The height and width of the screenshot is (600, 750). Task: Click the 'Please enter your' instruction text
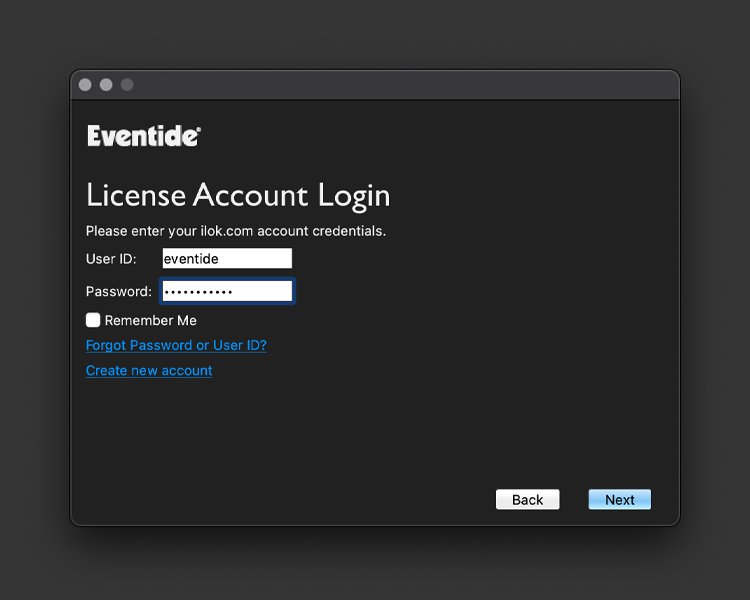(x=125, y=231)
